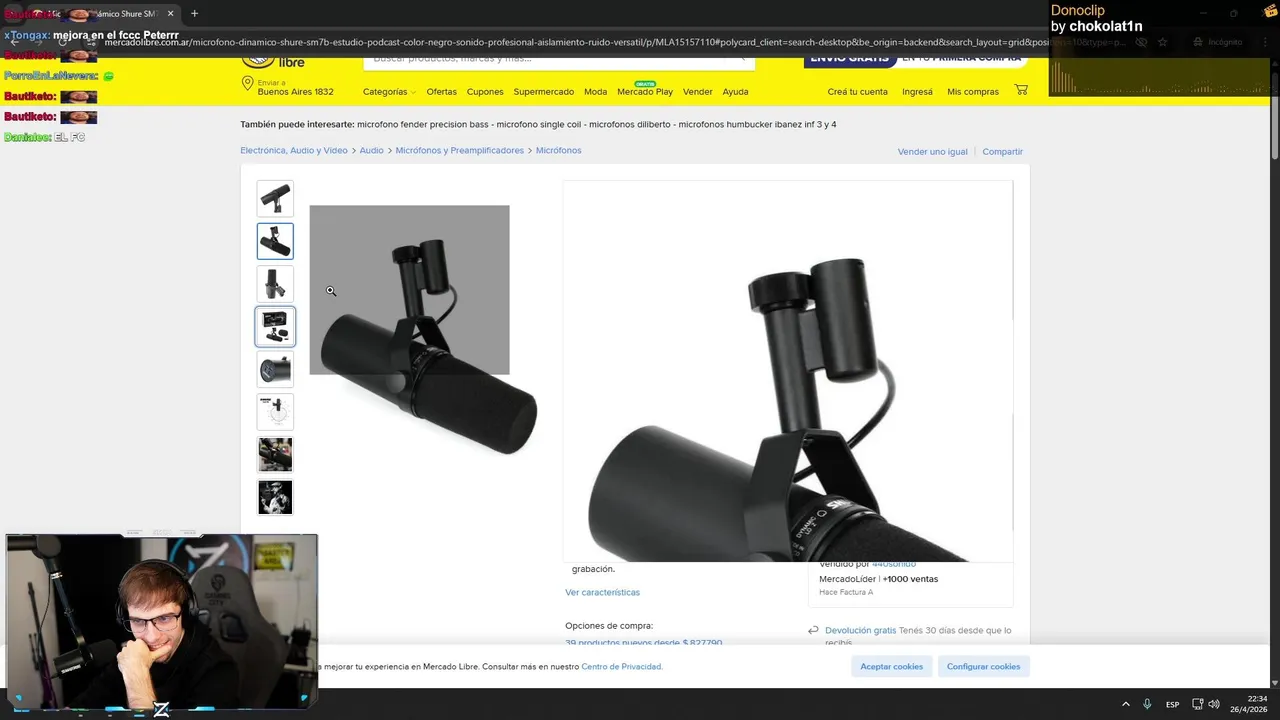
Task: Click the Devolución gratis return arrow icon
Action: pyautogui.click(x=814, y=630)
